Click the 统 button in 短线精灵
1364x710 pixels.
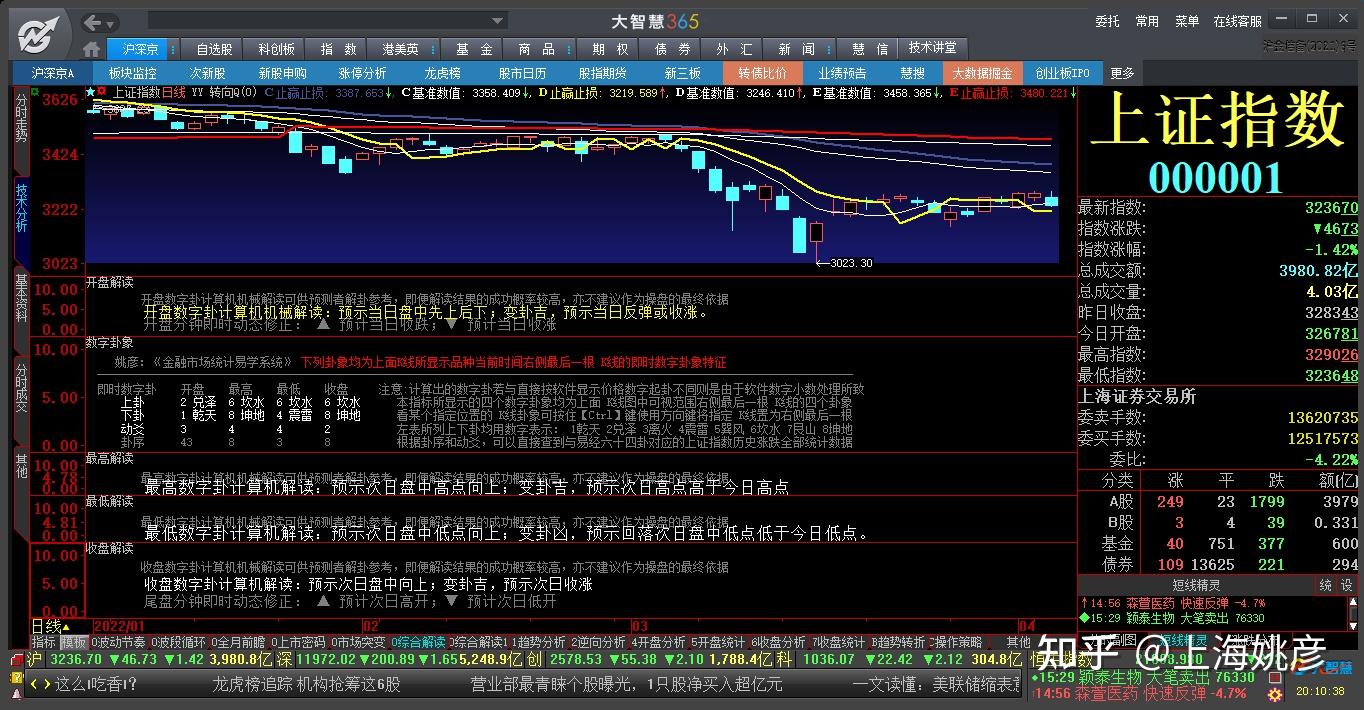(x=1326, y=585)
